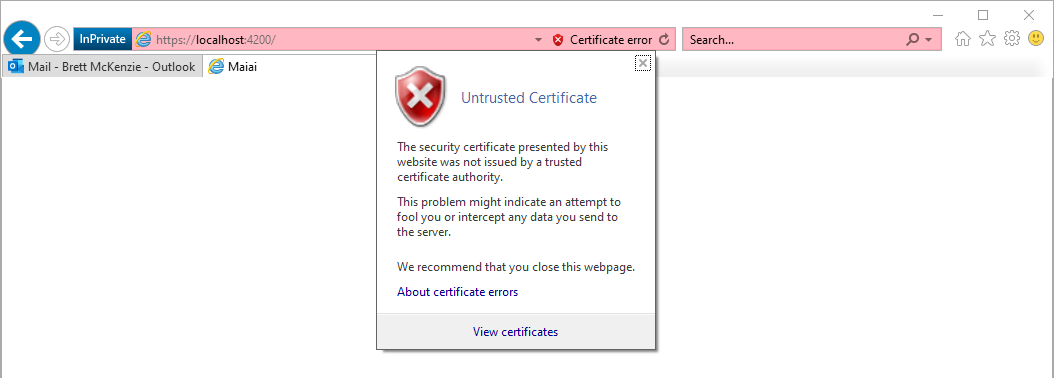Viewport: 1054px width, 378px height.
Task: Refresh the page with the reload icon
Action: (664, 40)
